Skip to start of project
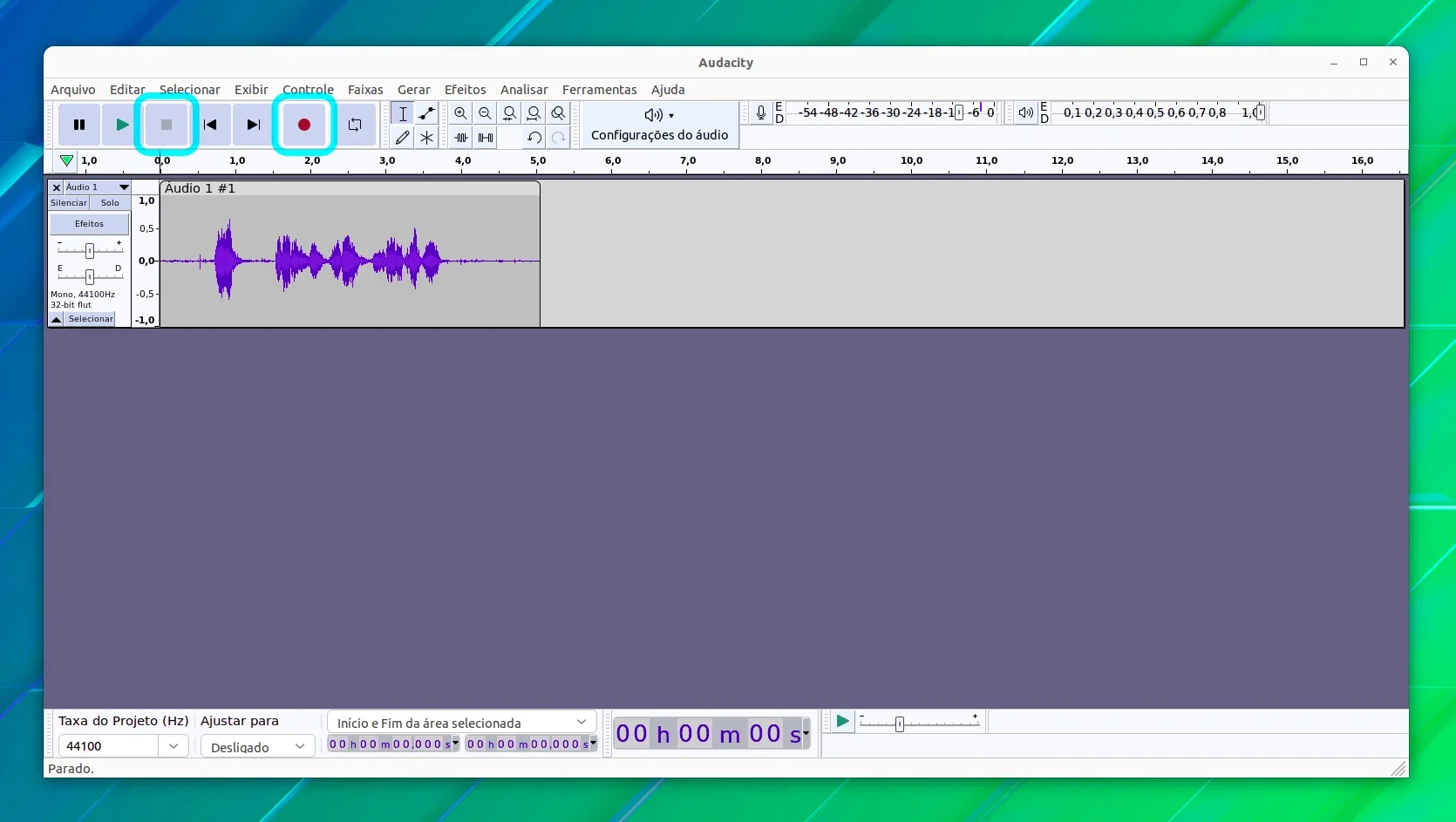Screen dimensions: 1456x822 point(210,125)
